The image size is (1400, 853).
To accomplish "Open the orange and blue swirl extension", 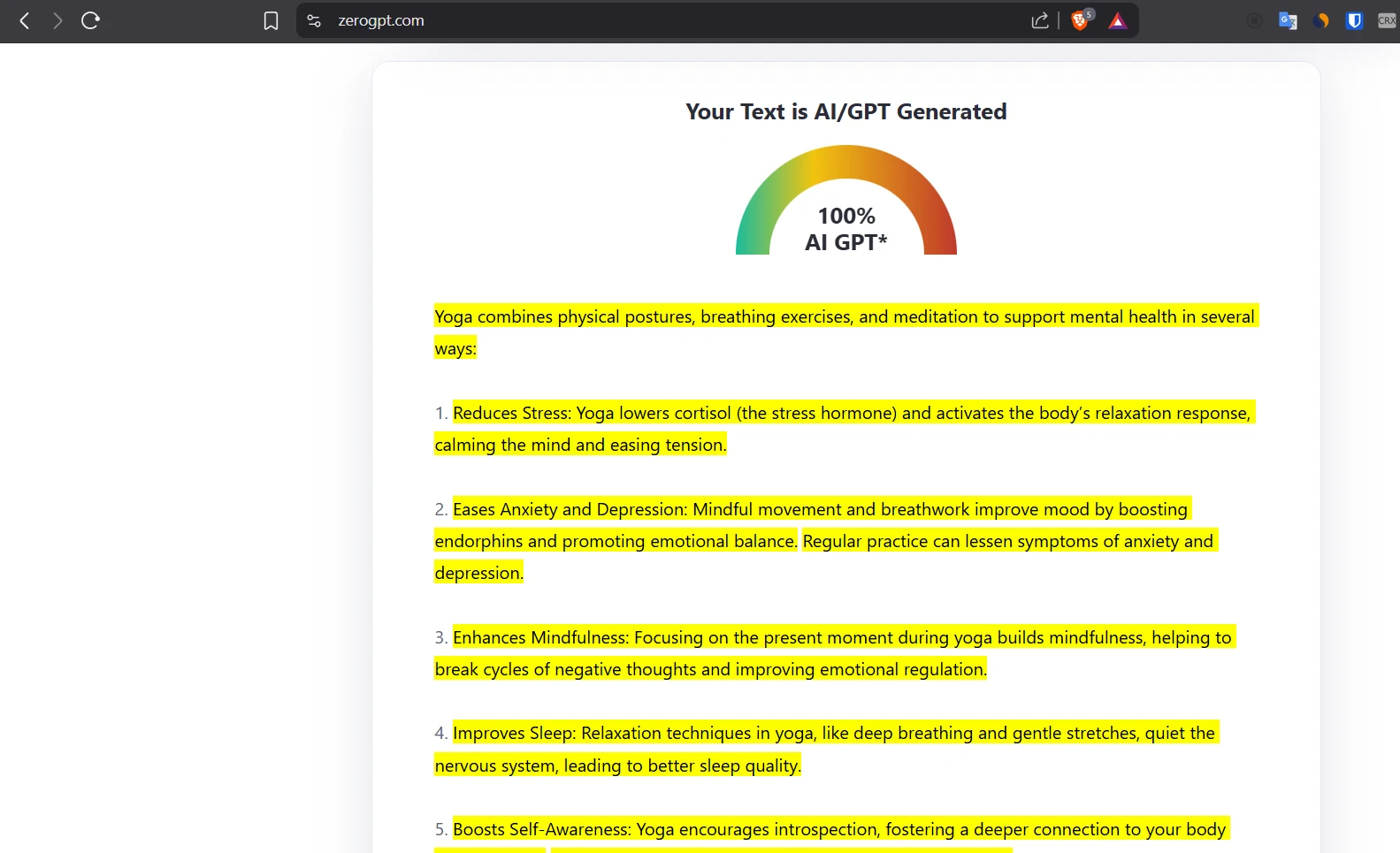I will [1321, 20].
